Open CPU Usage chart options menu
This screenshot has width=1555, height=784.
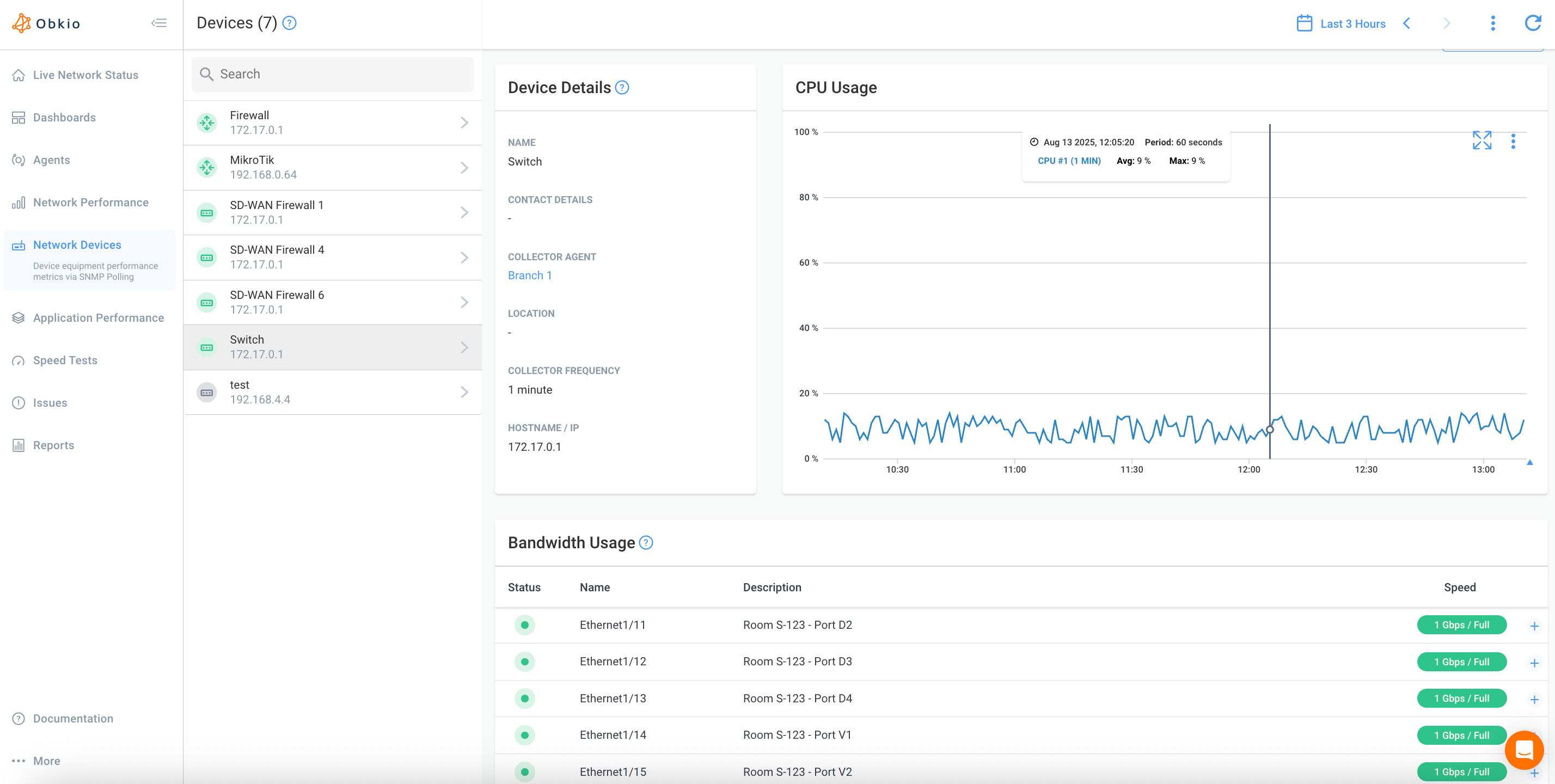pos(1513,141)
